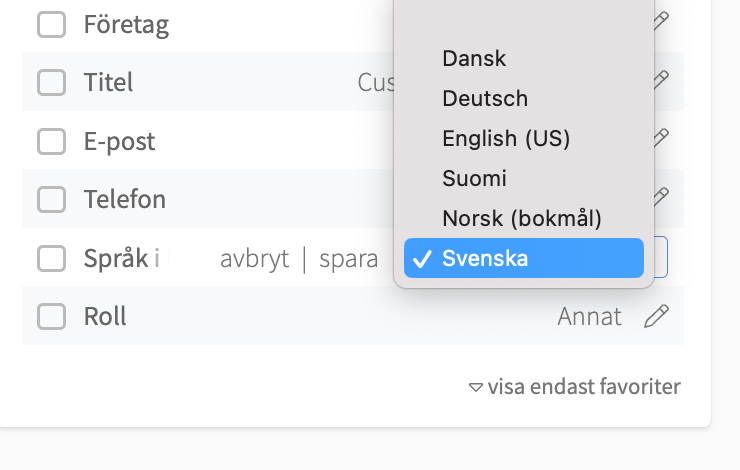Click the pencil edit icon for Titel

[x=660, y=79]
